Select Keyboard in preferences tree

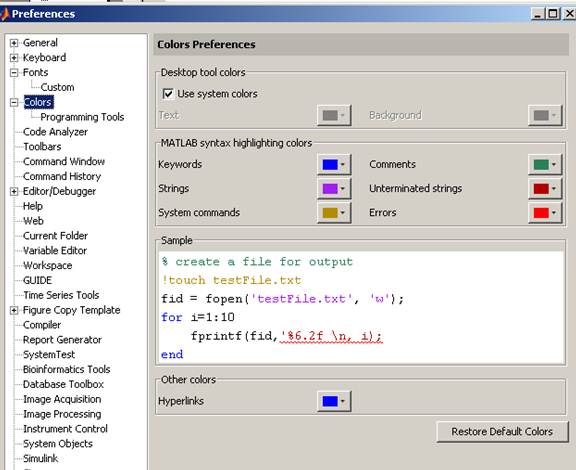click(x=44, y=57)
